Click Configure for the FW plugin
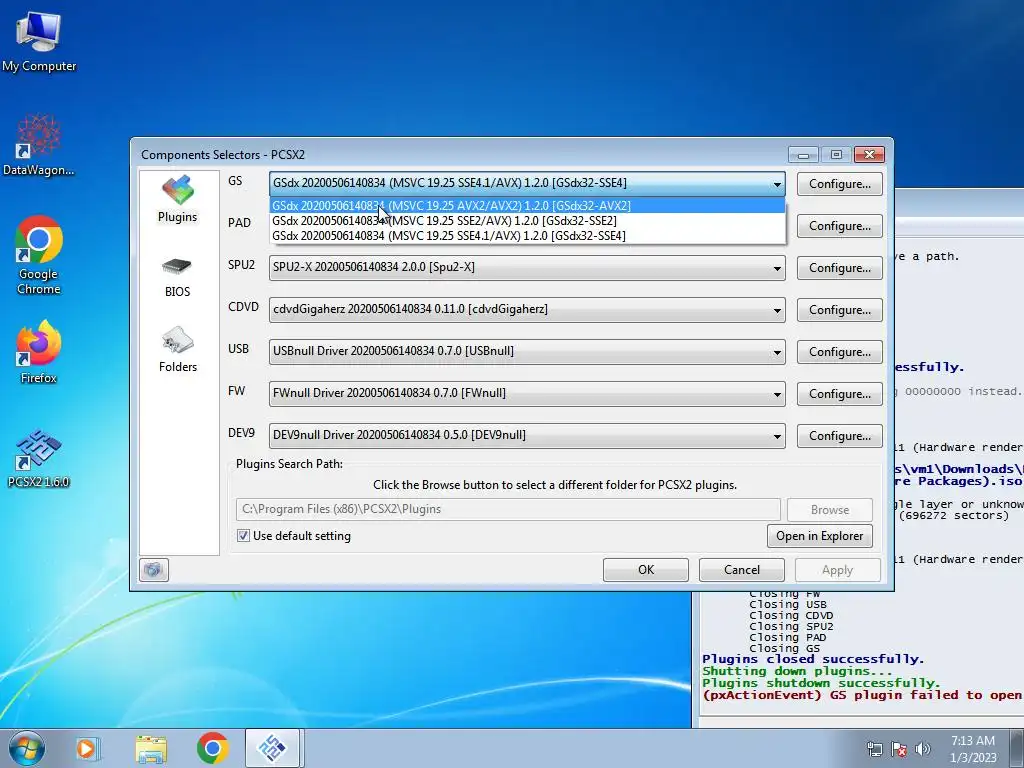Screen dimensions: 1024x768 pyautogui.click(x=840, y=394)
